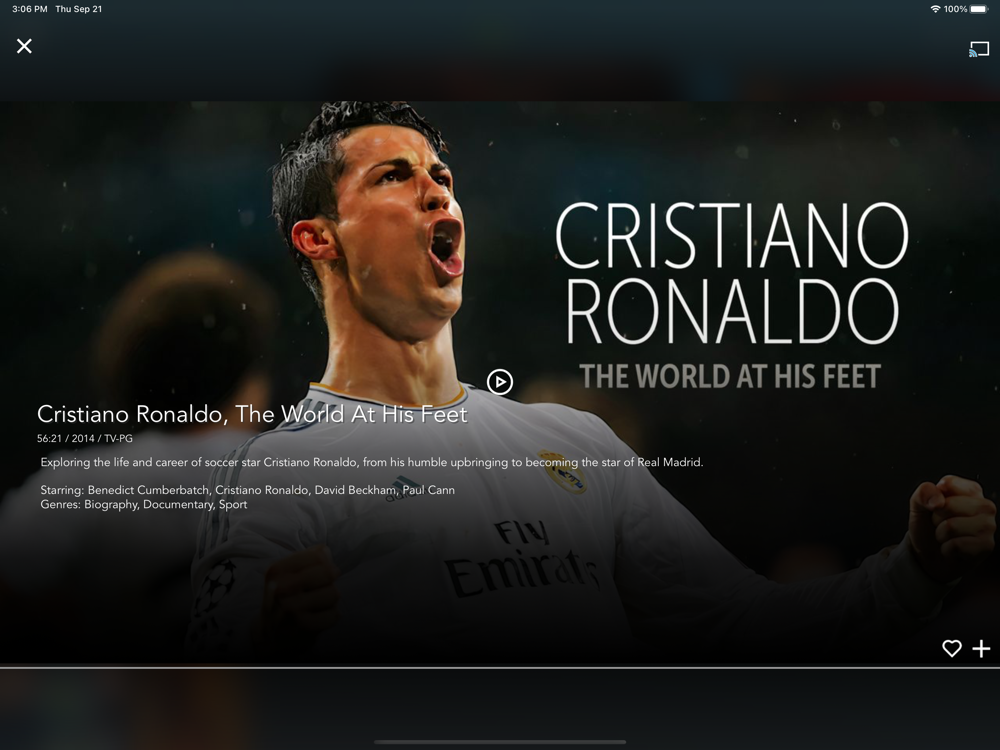Image resolution: width=1000 pixels, height=750 pixels.
Task: Close the movie details view
Action: pyautogui.click(x=24, y=46)
